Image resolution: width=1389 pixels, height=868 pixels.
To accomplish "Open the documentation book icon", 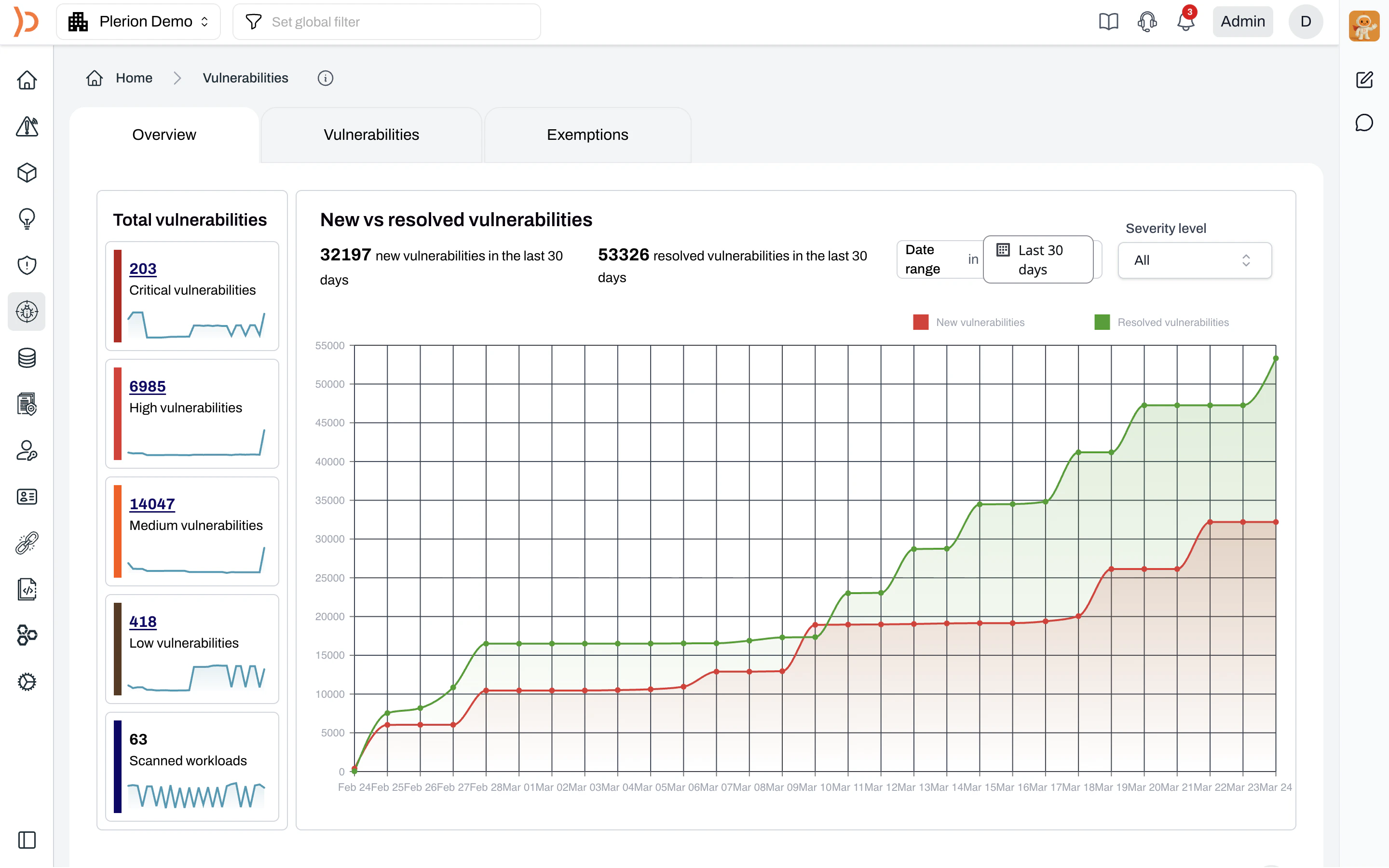I will tap(1108, 21).
